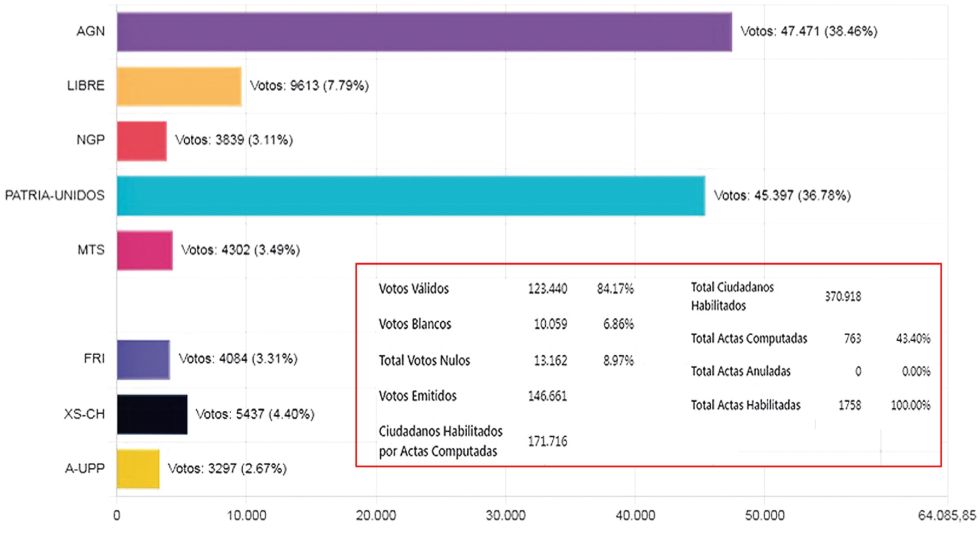980x537 pixels.
Task: Click the pink MTS bar
Action: [x=144, y=250]
